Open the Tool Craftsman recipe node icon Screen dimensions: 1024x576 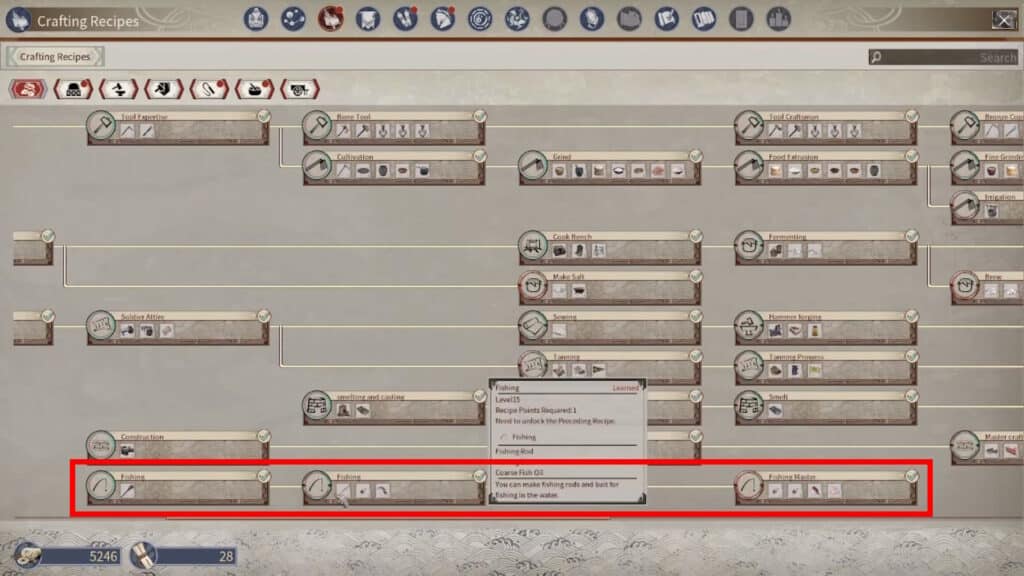click(x=749, y=125)
